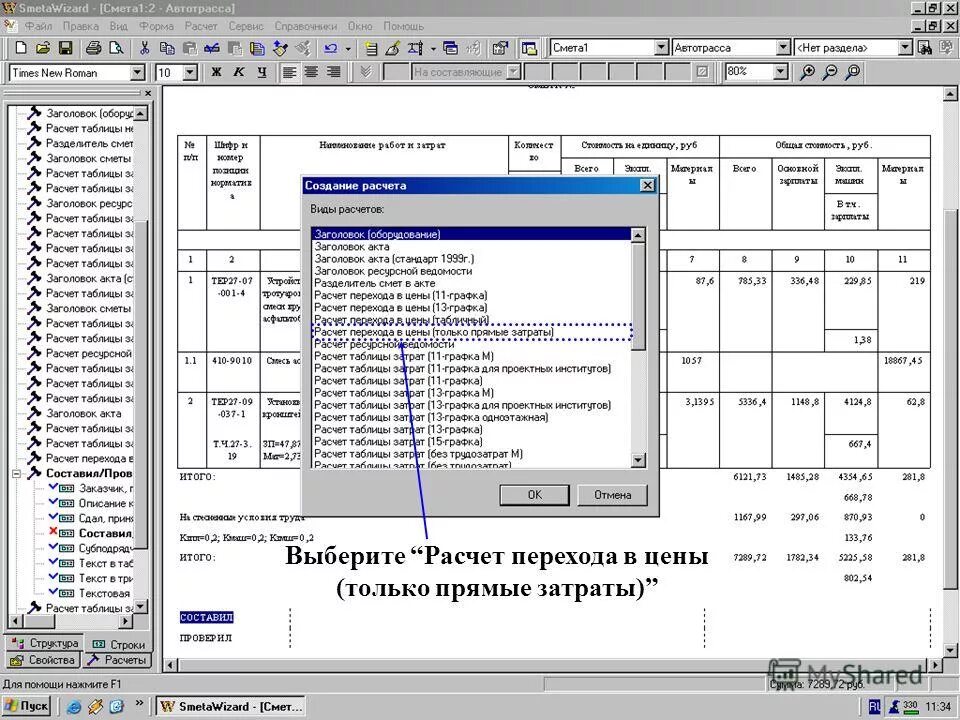
Task: Click the zoom in magnifier plus icon
Action: pos(808,72)
